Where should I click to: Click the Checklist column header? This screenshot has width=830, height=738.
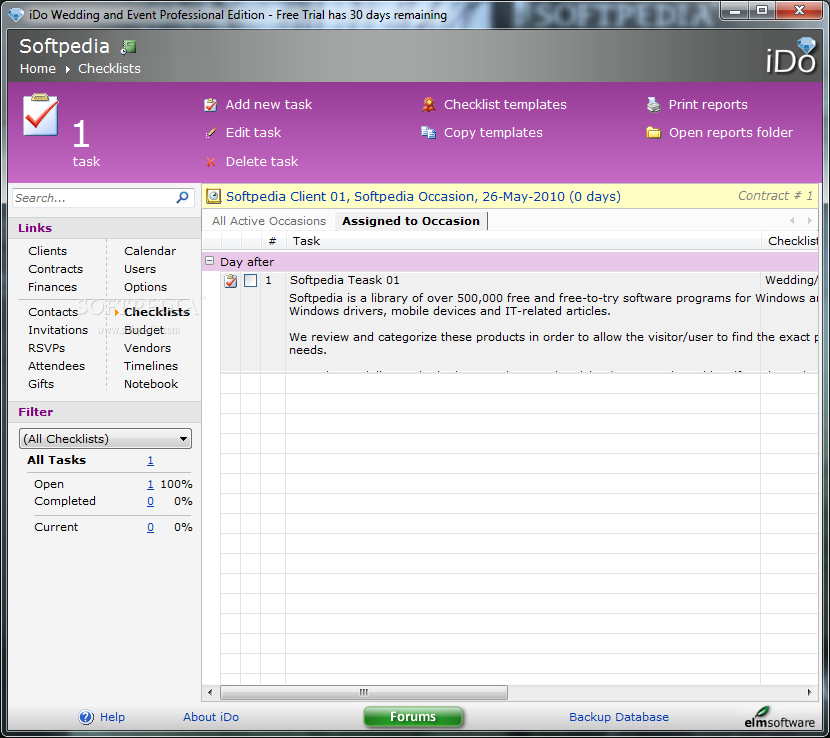pyautogui.click(x=791, y=241)
